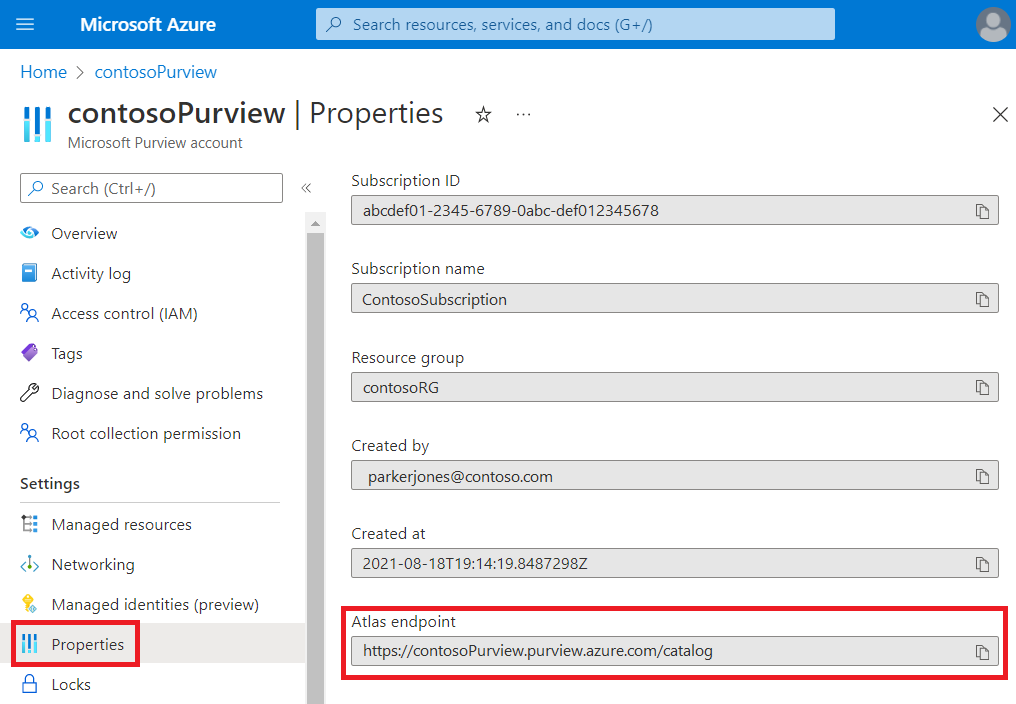Open contosoPurview from the breadcrumb
1016x704 pixels.
[155, 72]
